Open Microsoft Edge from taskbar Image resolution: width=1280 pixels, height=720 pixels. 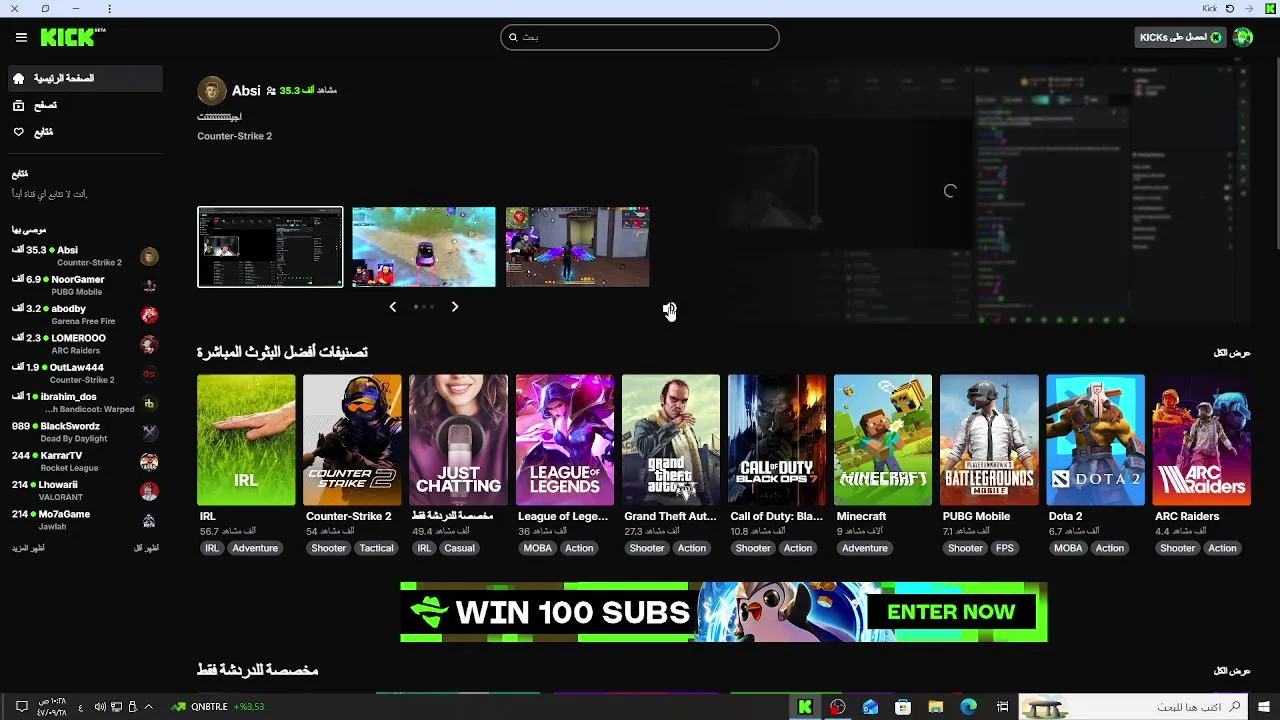click(968, 707)
